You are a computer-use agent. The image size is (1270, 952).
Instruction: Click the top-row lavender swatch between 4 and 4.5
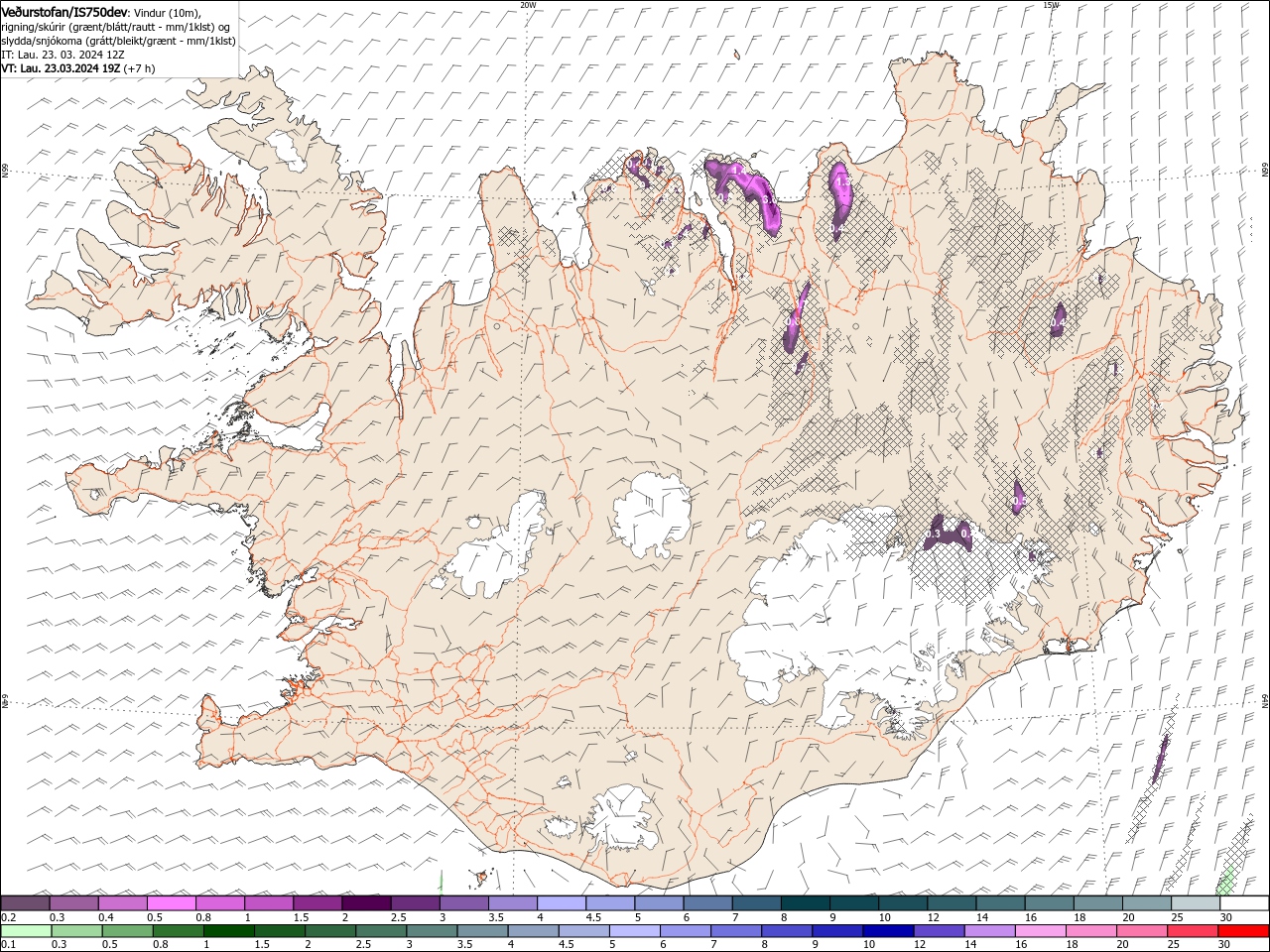point(562,903)
